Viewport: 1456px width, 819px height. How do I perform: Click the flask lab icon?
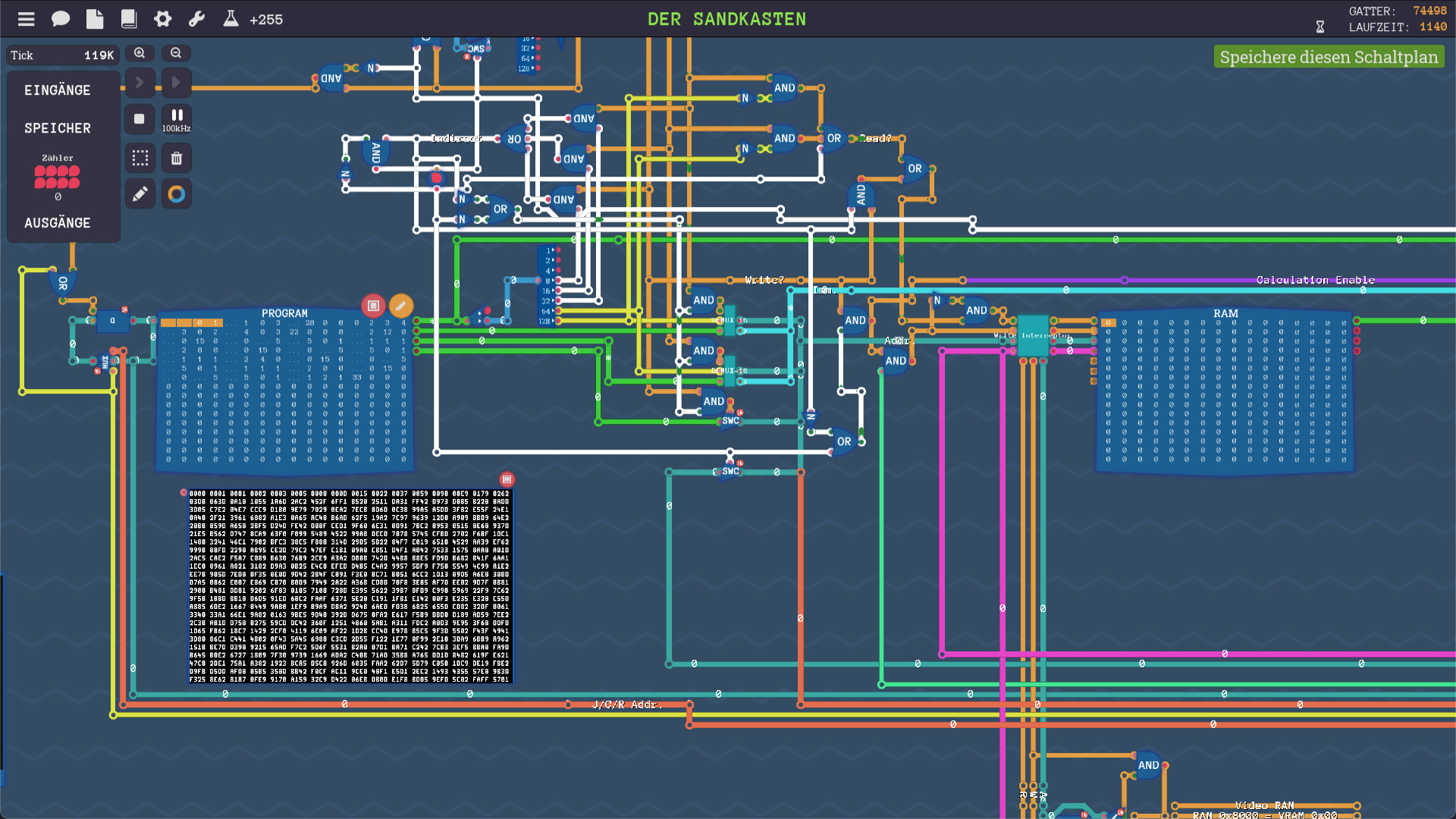[x=231, y=19]
